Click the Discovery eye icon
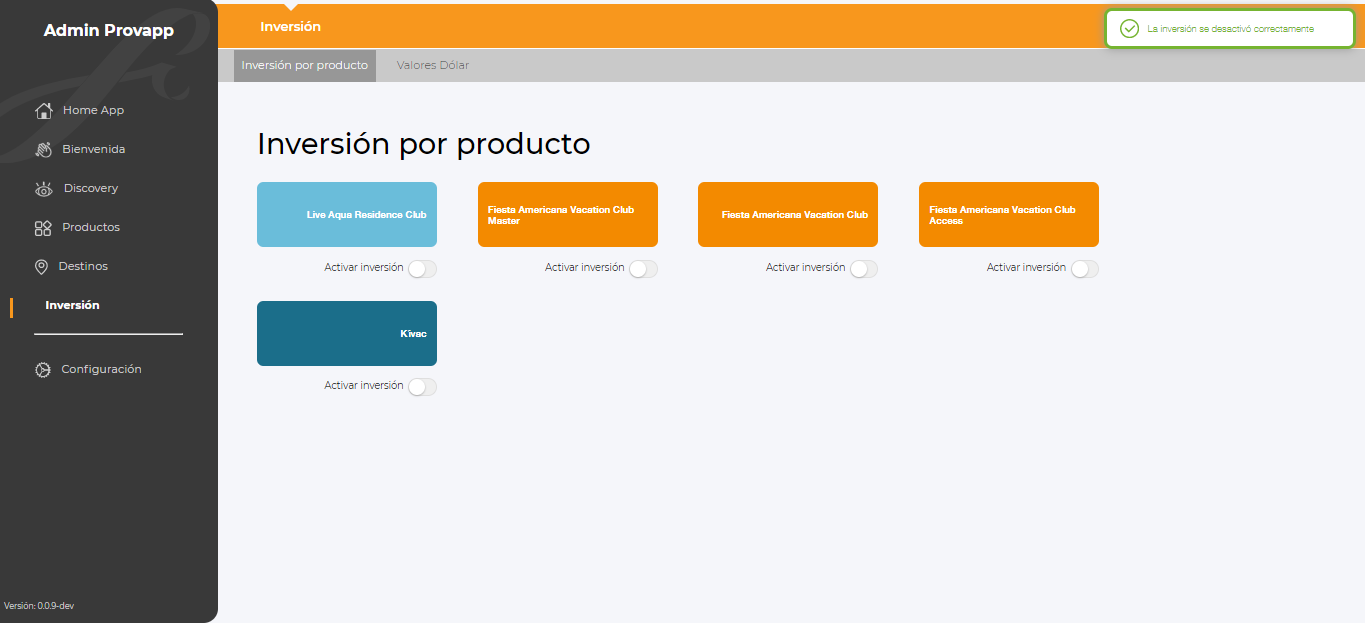Viewport: 1365px width, 623px height. coord(44,188)
